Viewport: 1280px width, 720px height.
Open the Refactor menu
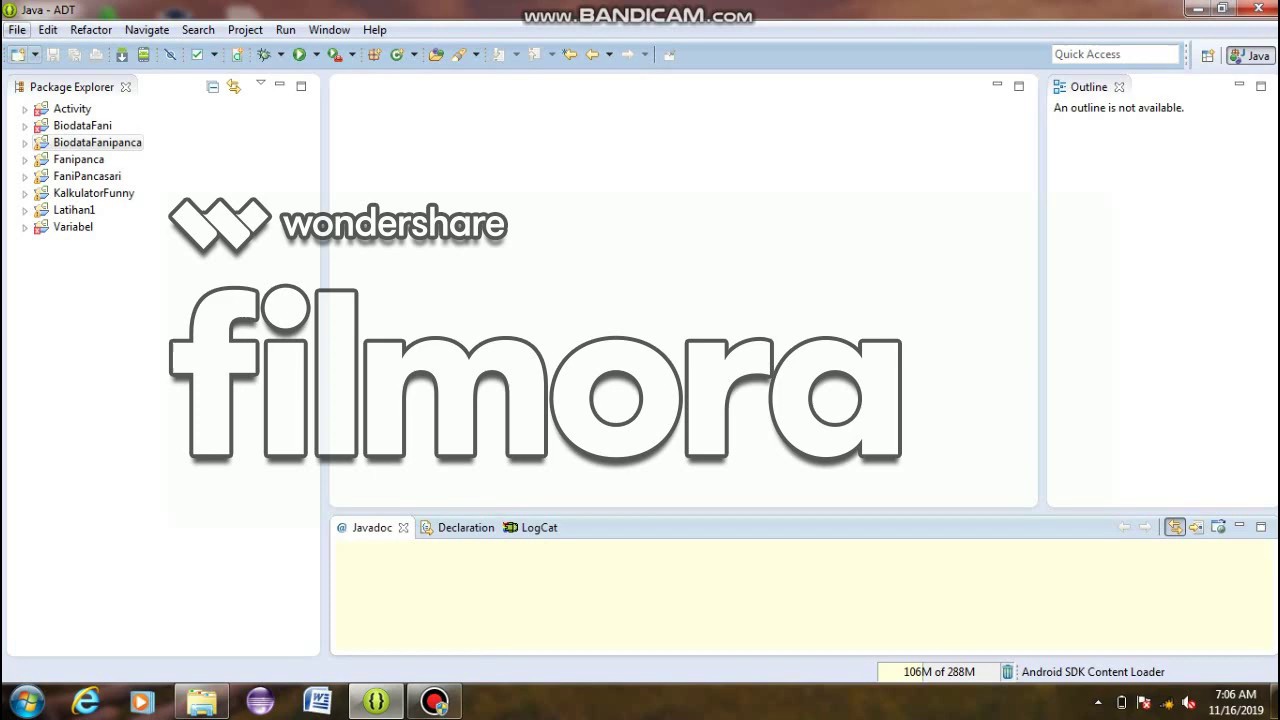(91, 30)
